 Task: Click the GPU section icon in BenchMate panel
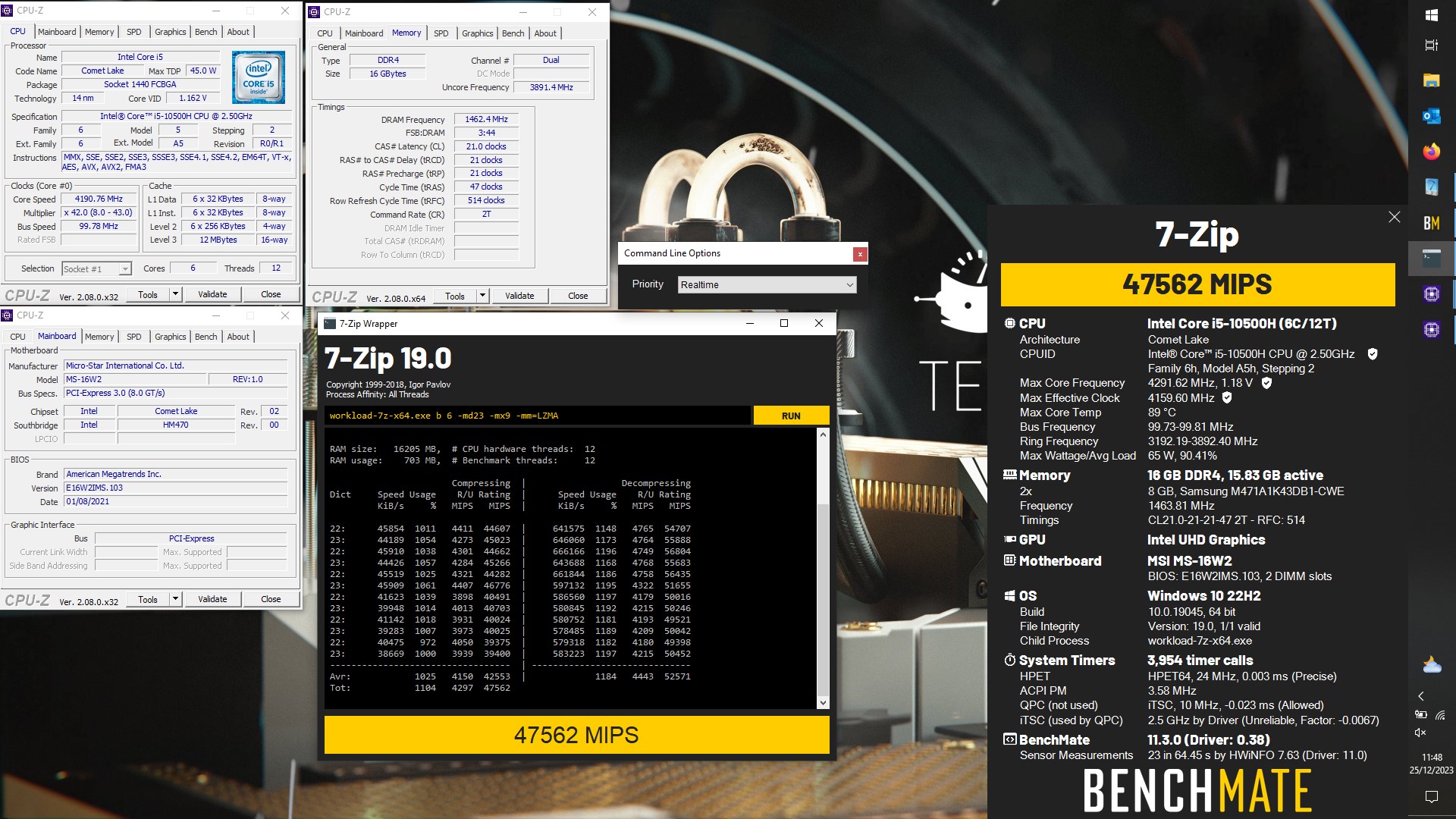(x=1009, y=540)
